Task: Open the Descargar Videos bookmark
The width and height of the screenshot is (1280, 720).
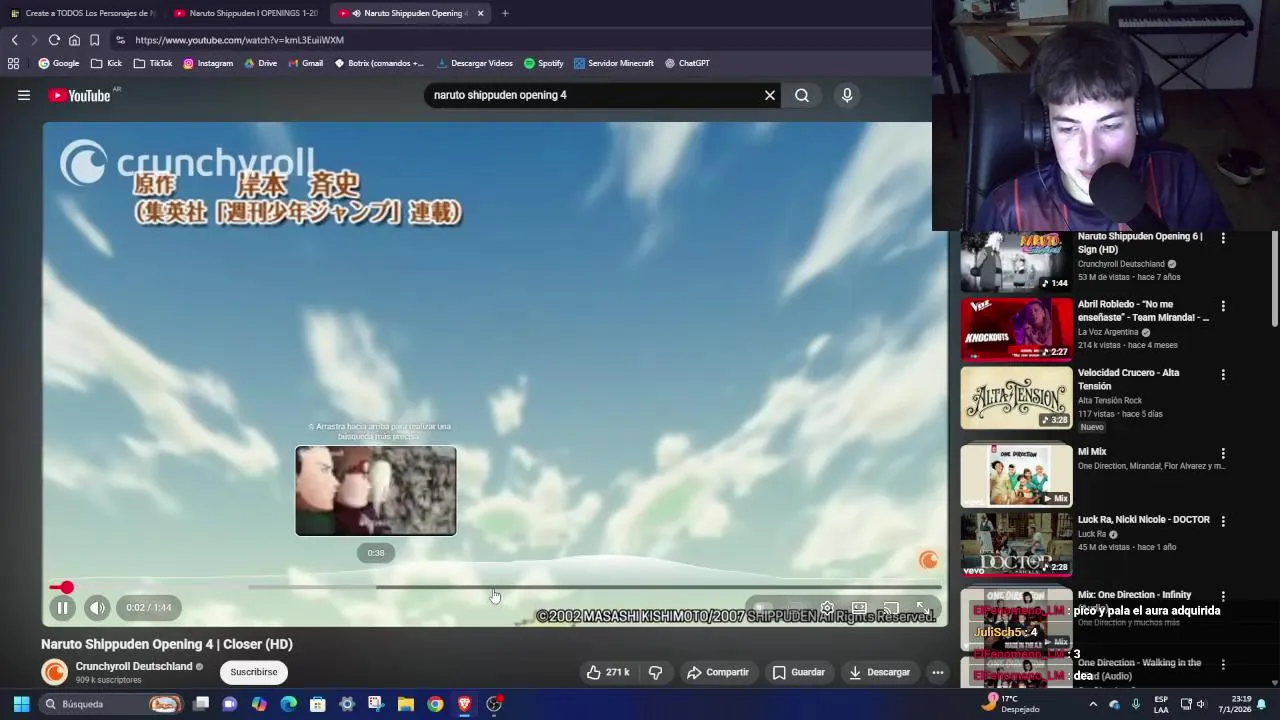Action: [475, 63]
